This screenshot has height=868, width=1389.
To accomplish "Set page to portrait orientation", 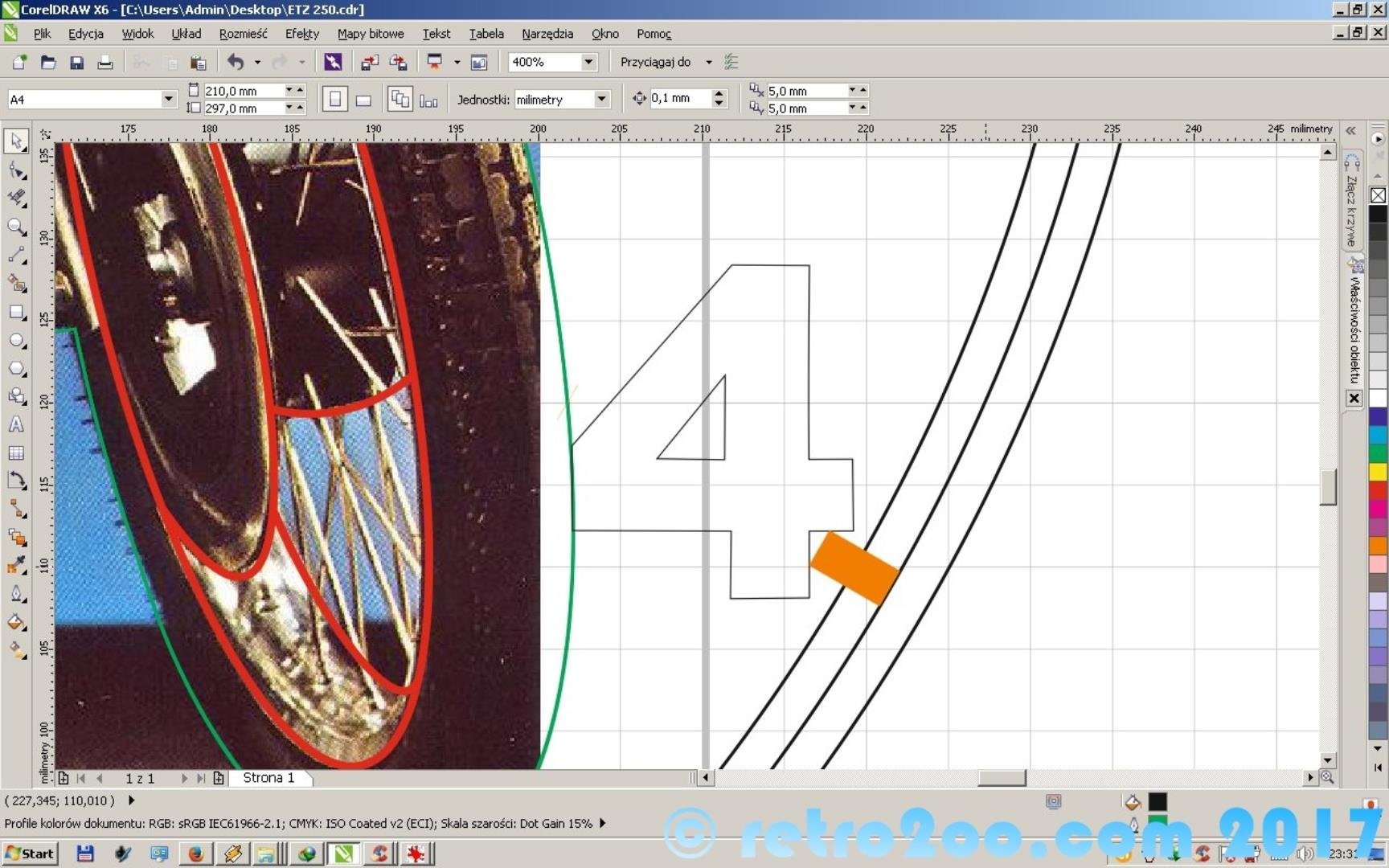I will [335, 100].
